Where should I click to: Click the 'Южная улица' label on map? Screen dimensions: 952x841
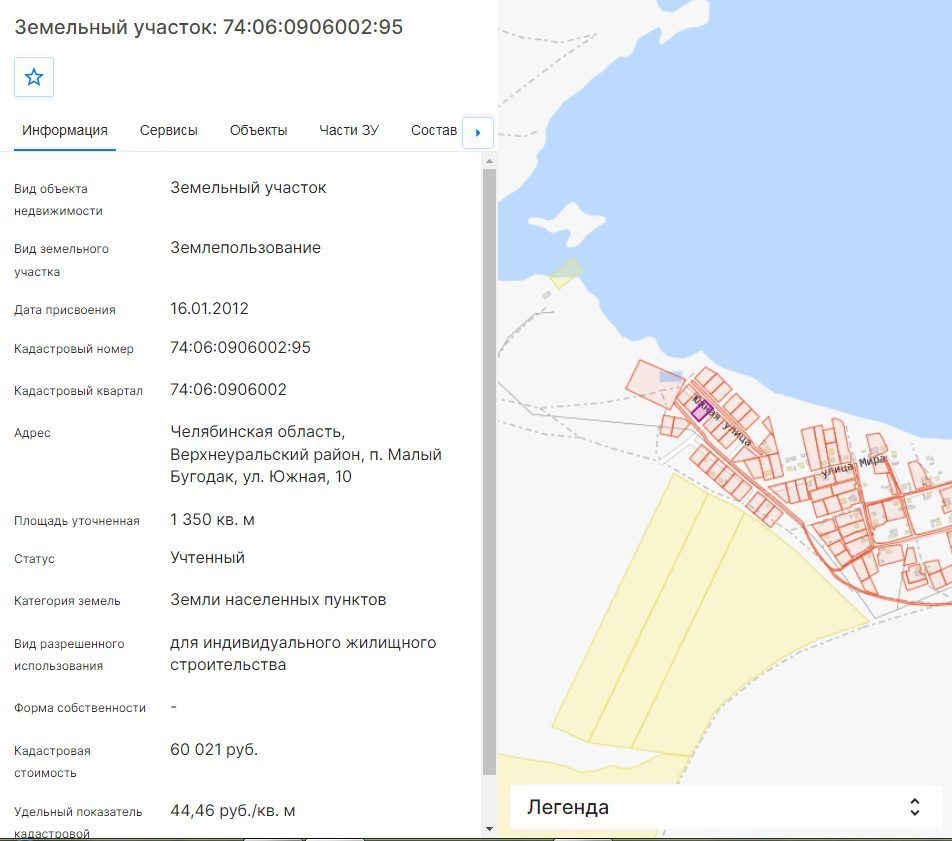(x=722, y=420)
